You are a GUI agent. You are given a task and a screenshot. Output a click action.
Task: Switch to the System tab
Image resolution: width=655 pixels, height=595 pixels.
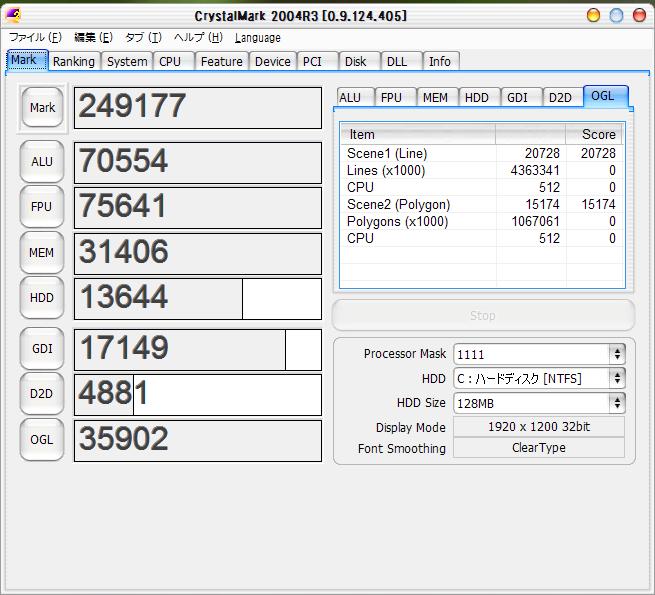[x=127, y=61]
